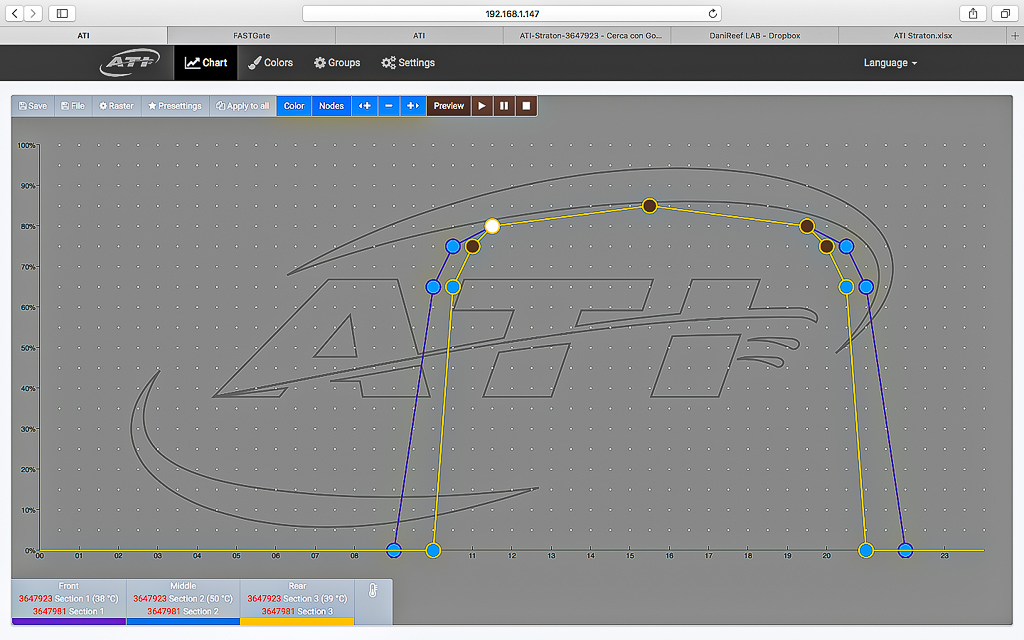Go back with Safari's back arrow
This screenshot has height=640, width=1024.
pyautogui.click(x=14, y=13)
